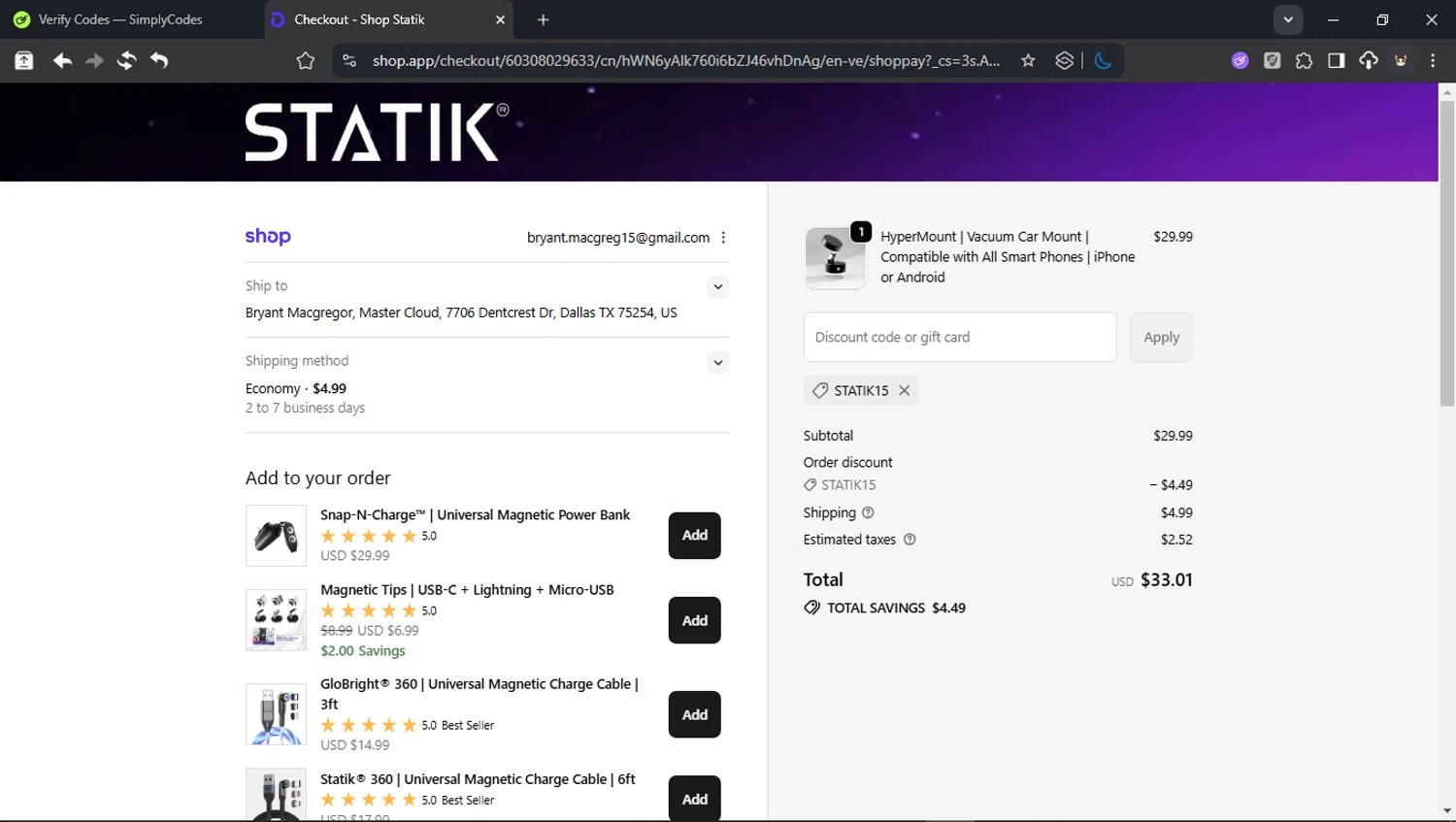Viewport: 1456px width, 822px height.
Task: Open the browser three-dot menu
Action: tap(1433, 61)
